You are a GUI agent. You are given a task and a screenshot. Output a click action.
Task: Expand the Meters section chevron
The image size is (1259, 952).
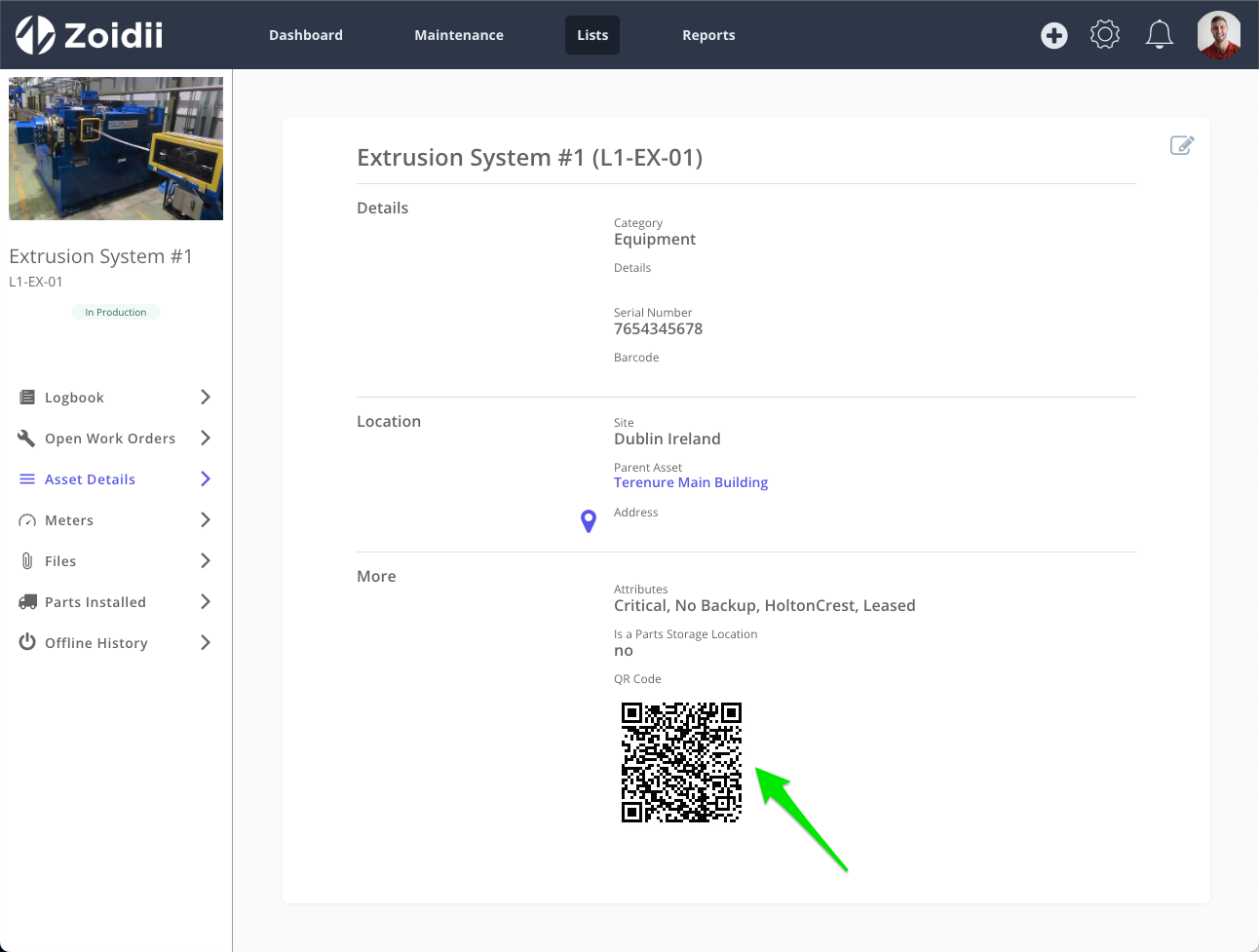pyautogui.click(x=206, y=519)
